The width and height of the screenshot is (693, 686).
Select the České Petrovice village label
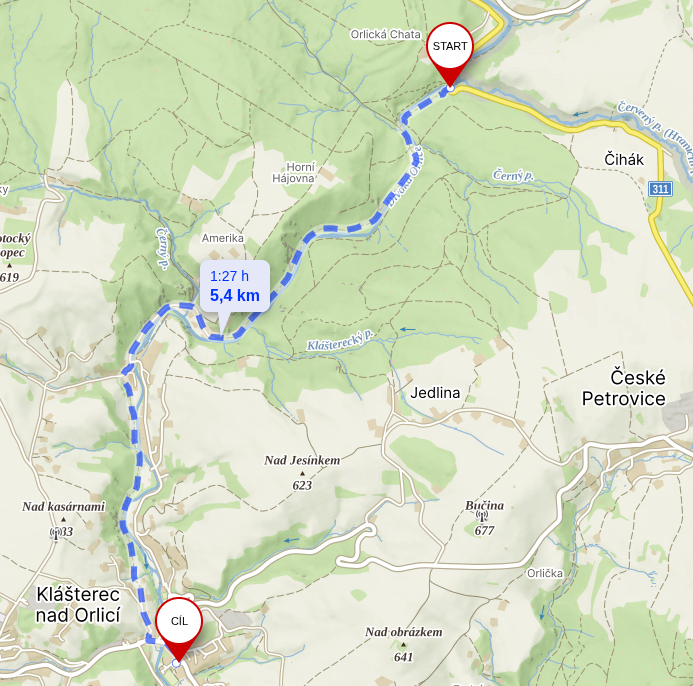click(624, 388)
